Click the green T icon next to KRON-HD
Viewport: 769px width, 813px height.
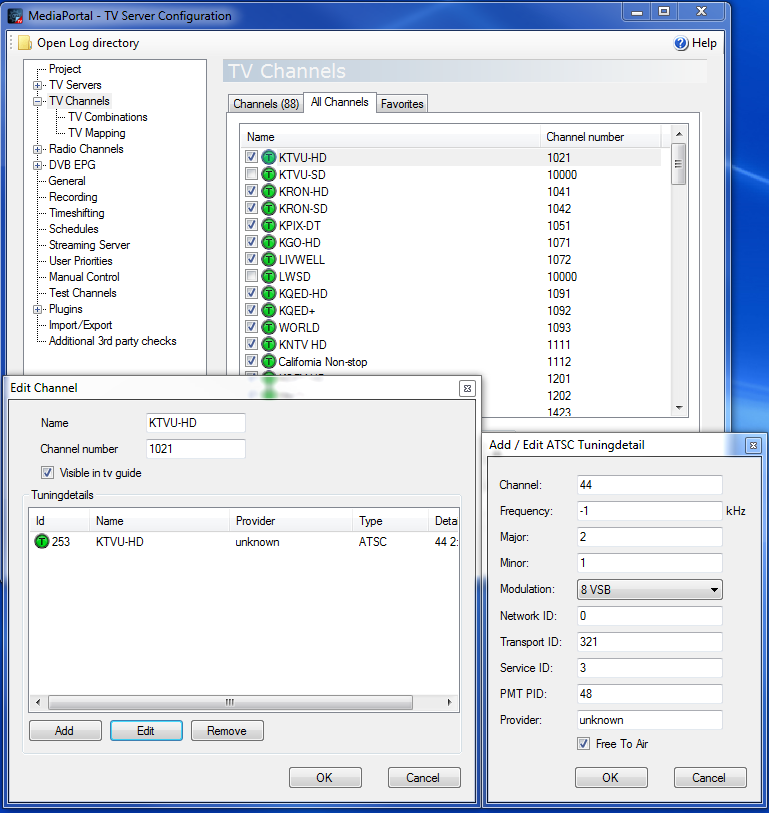pyautogui.click(x=268, y=191)
